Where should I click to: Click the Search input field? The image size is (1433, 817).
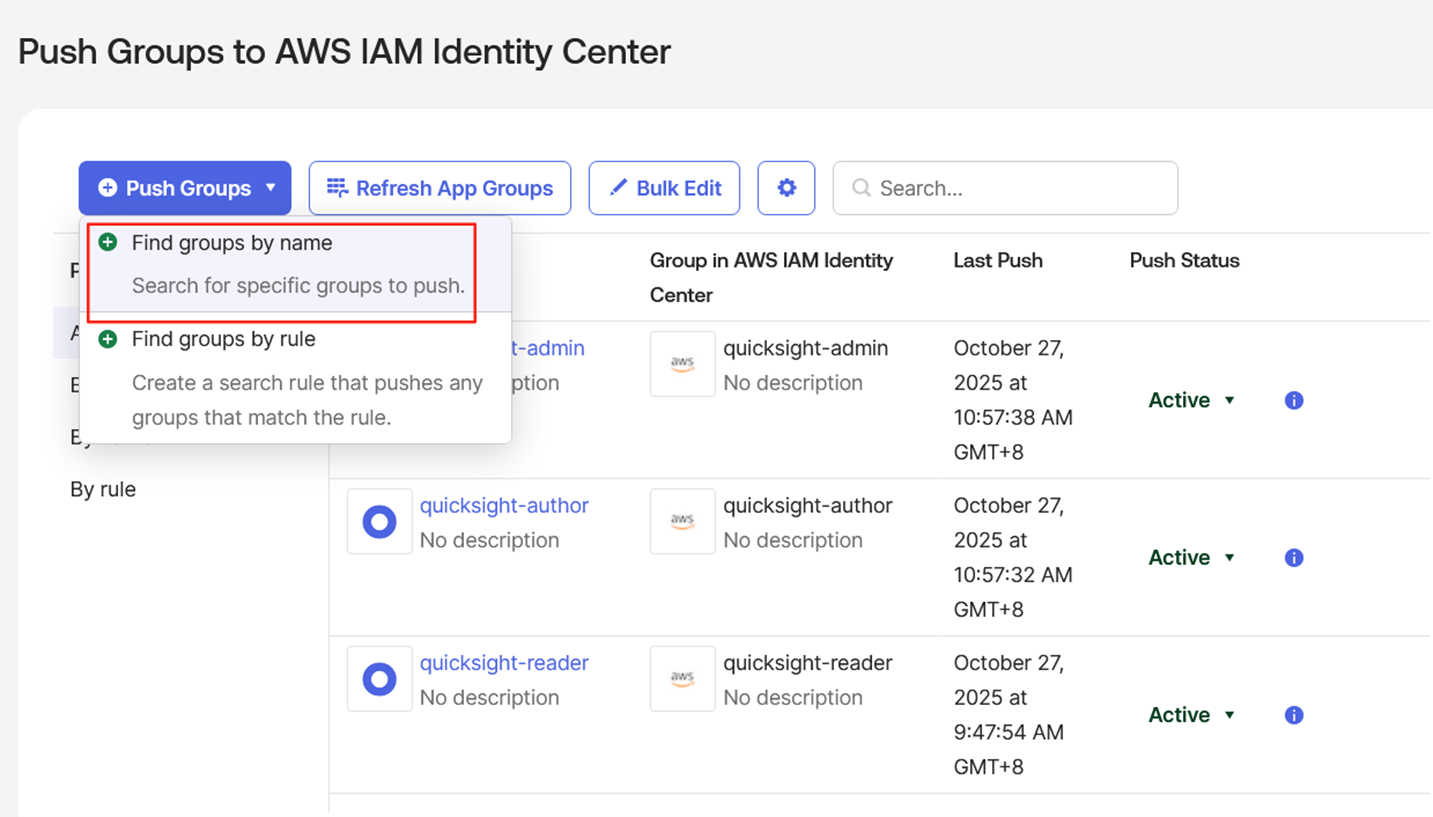click(1005, 188)
